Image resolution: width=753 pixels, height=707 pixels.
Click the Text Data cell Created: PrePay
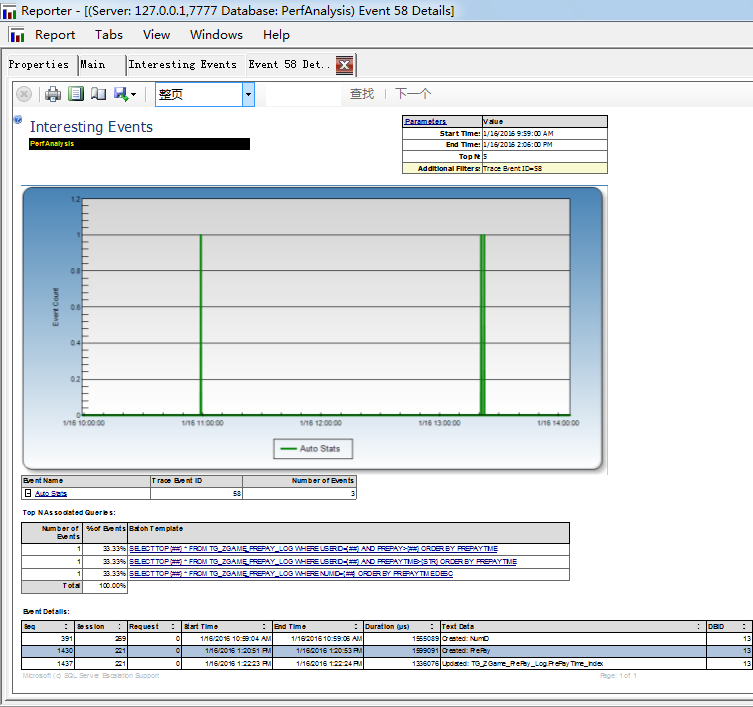pyautogui.click(x=573, y=651)
